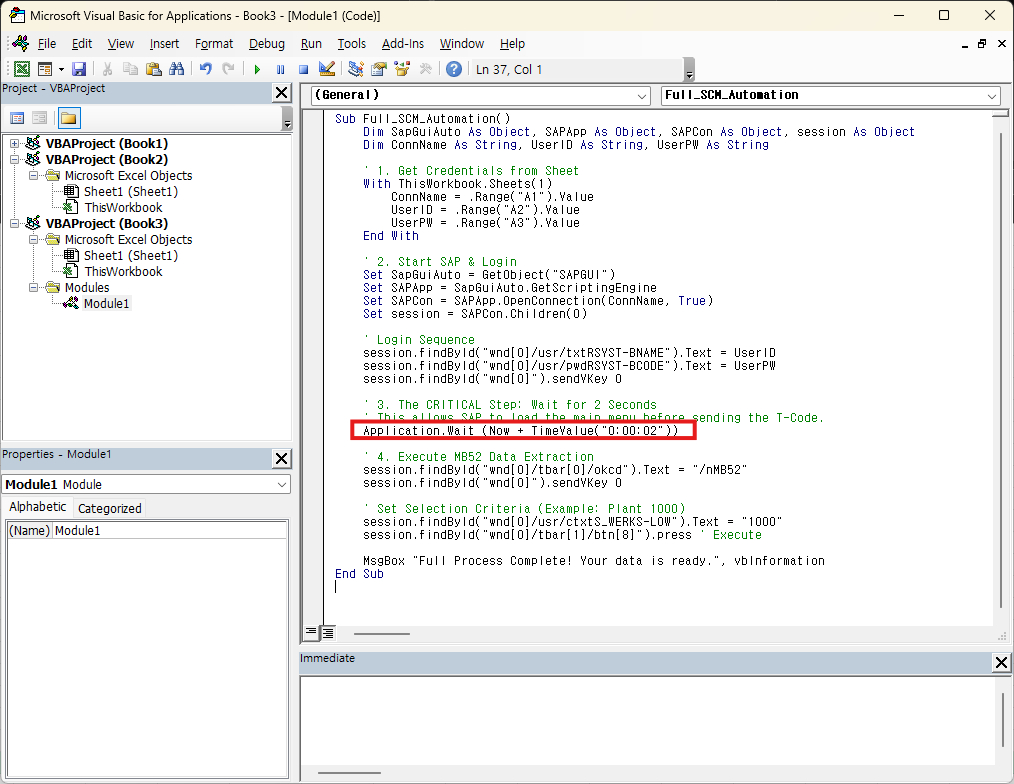This screenshot has height=784, width=1014.
Task: Switch to Full Module View button
Action: click(327, 632)
